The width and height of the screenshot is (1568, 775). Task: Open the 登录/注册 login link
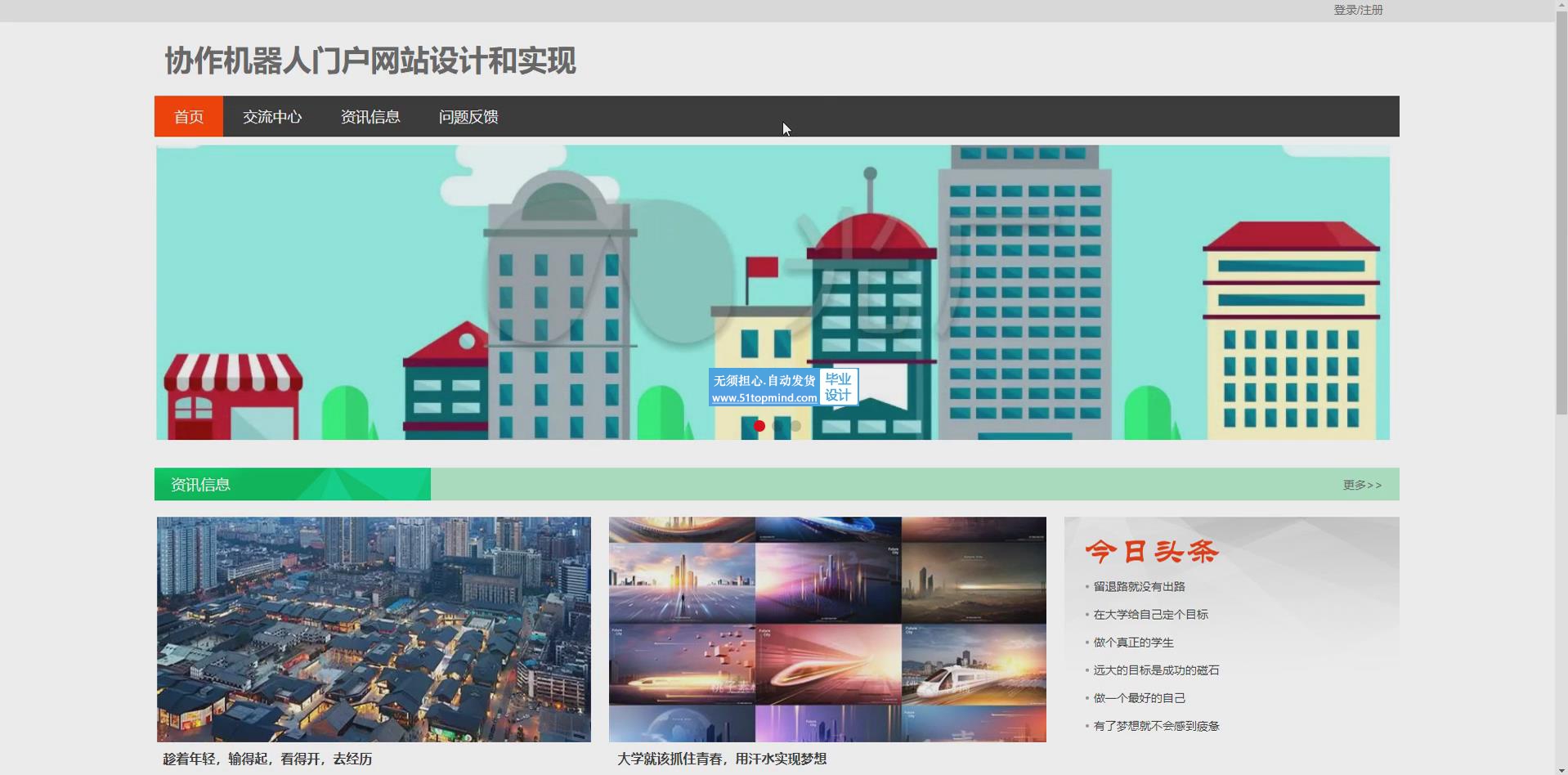1358,10
